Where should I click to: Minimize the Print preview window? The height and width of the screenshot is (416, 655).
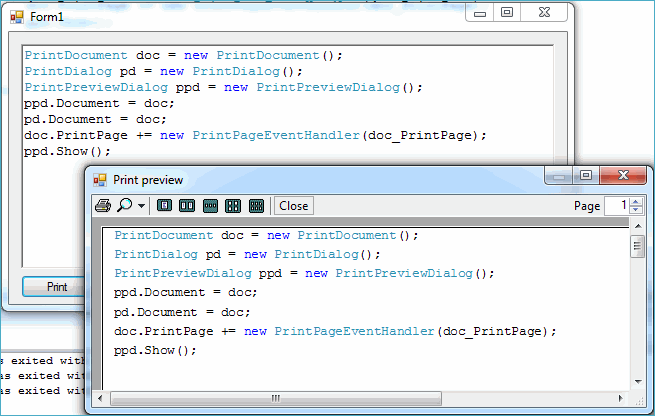[559, 175]
